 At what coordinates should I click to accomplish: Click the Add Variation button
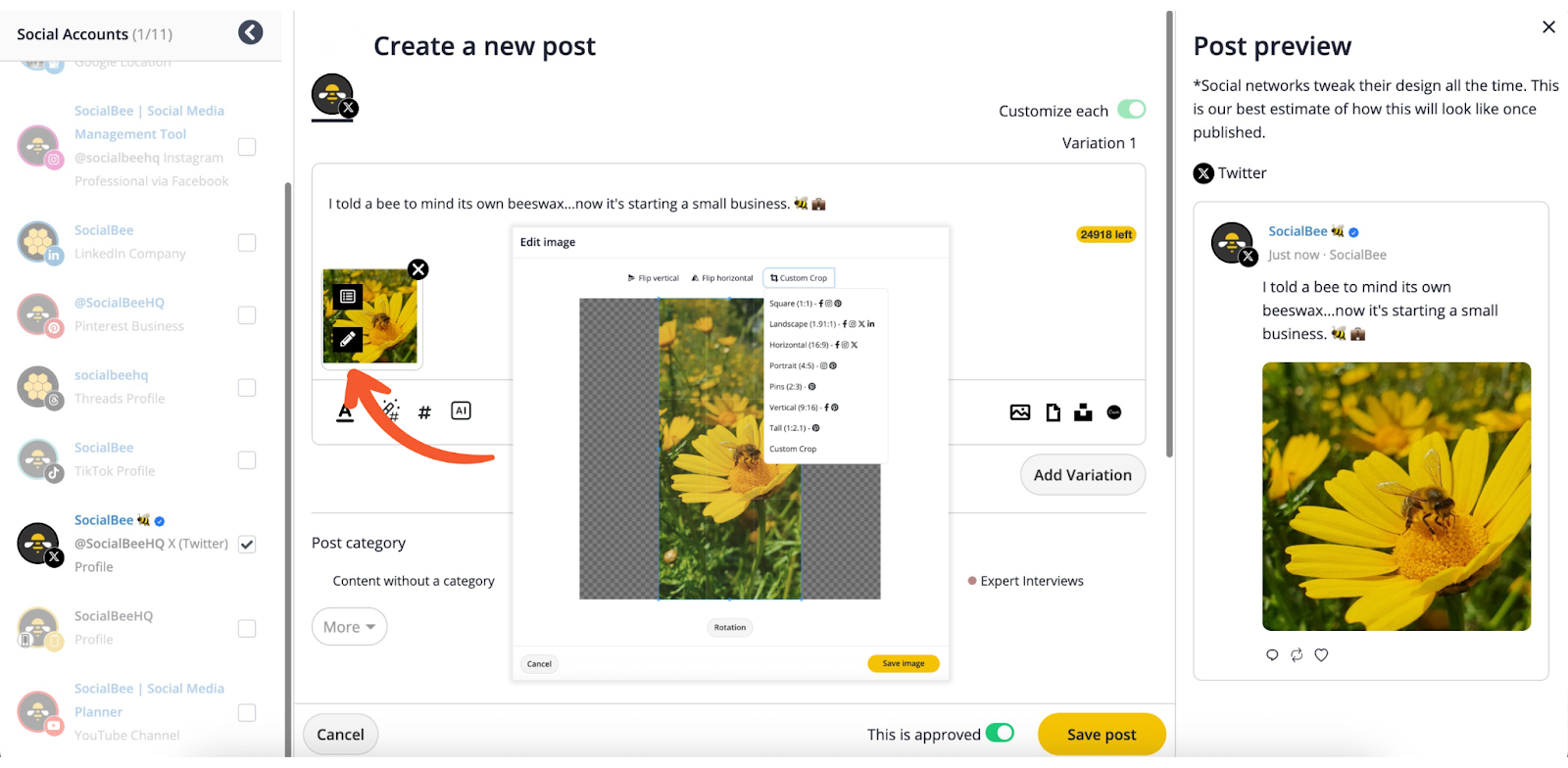coord(1083,475)
